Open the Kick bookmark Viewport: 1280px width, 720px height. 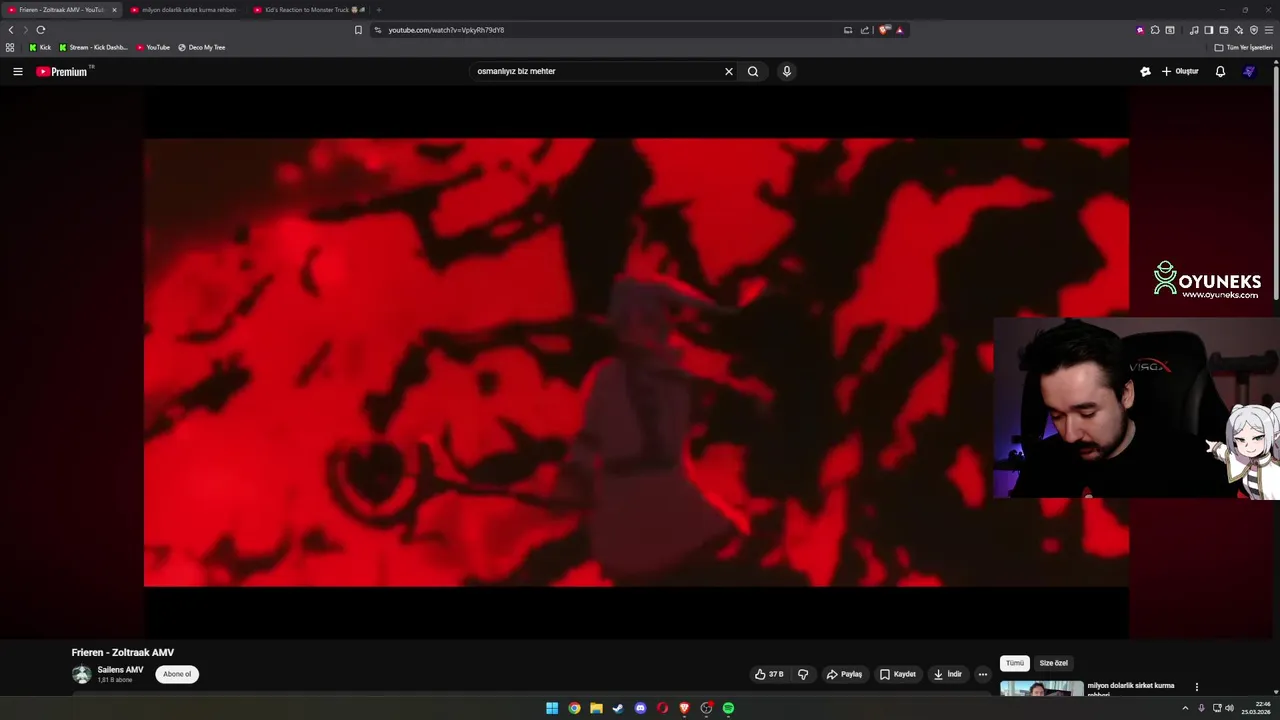click(40, 47)
